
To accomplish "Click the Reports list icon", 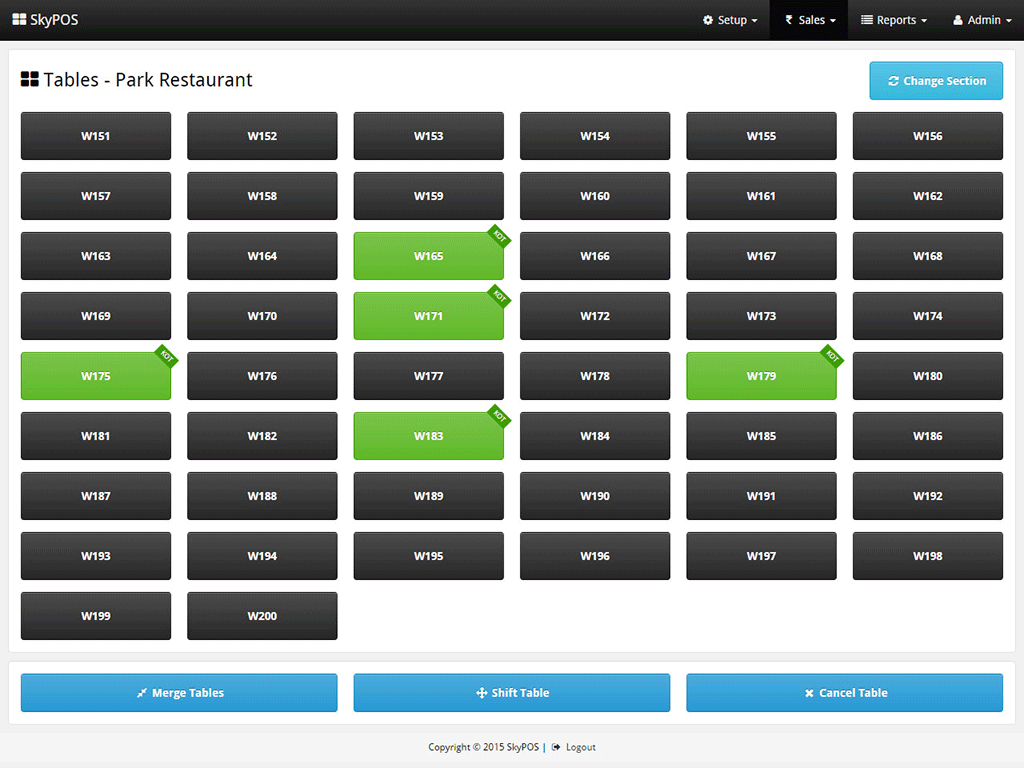I will pos(867,20).
